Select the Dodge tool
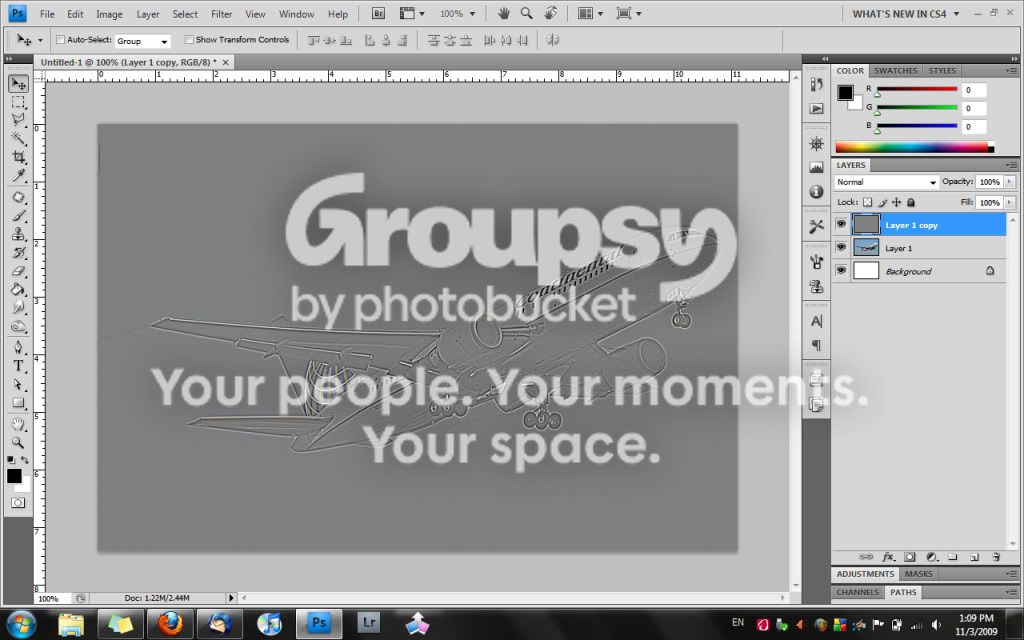Image resolution: width=1024 pixels, height=640 pixels. 18,326
